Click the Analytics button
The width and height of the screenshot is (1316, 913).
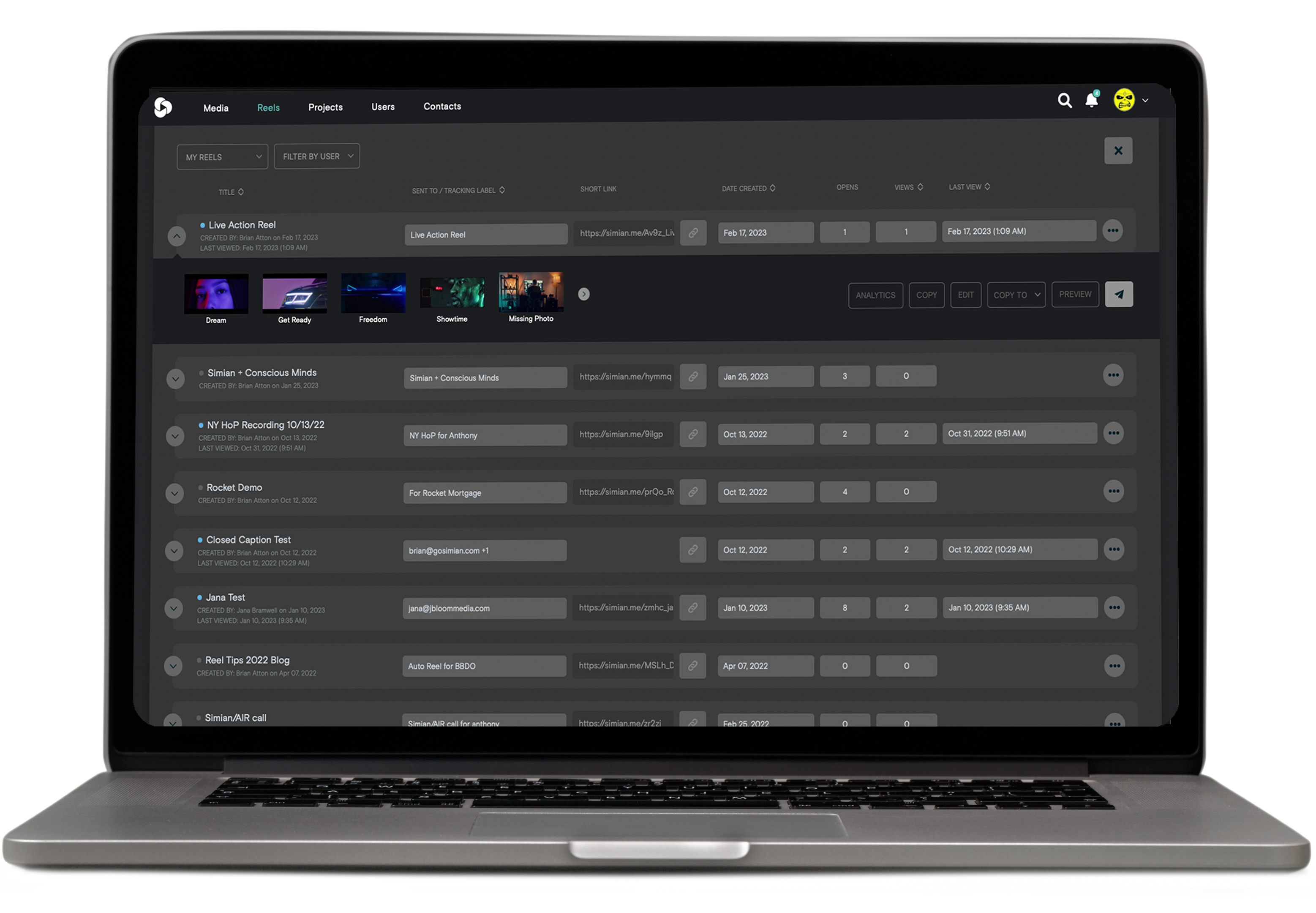[x=875, y=295]
